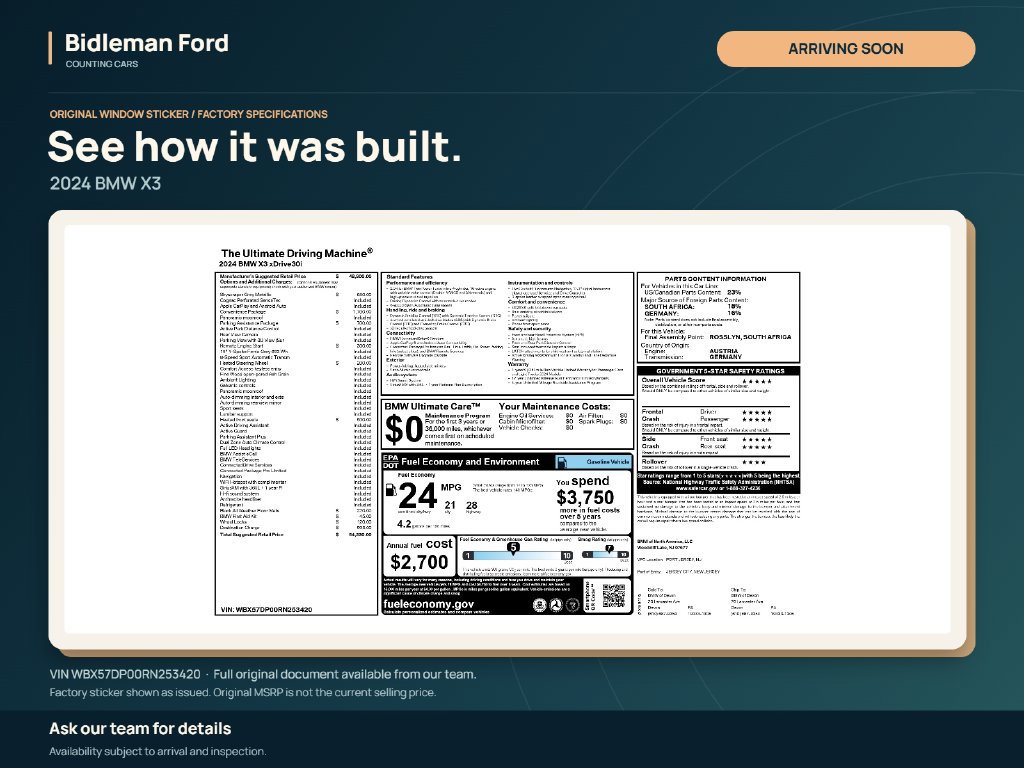
Task: Select the Fuel Economy & Greenhouse Gas Rating scale
Action: tap(517, 555)
